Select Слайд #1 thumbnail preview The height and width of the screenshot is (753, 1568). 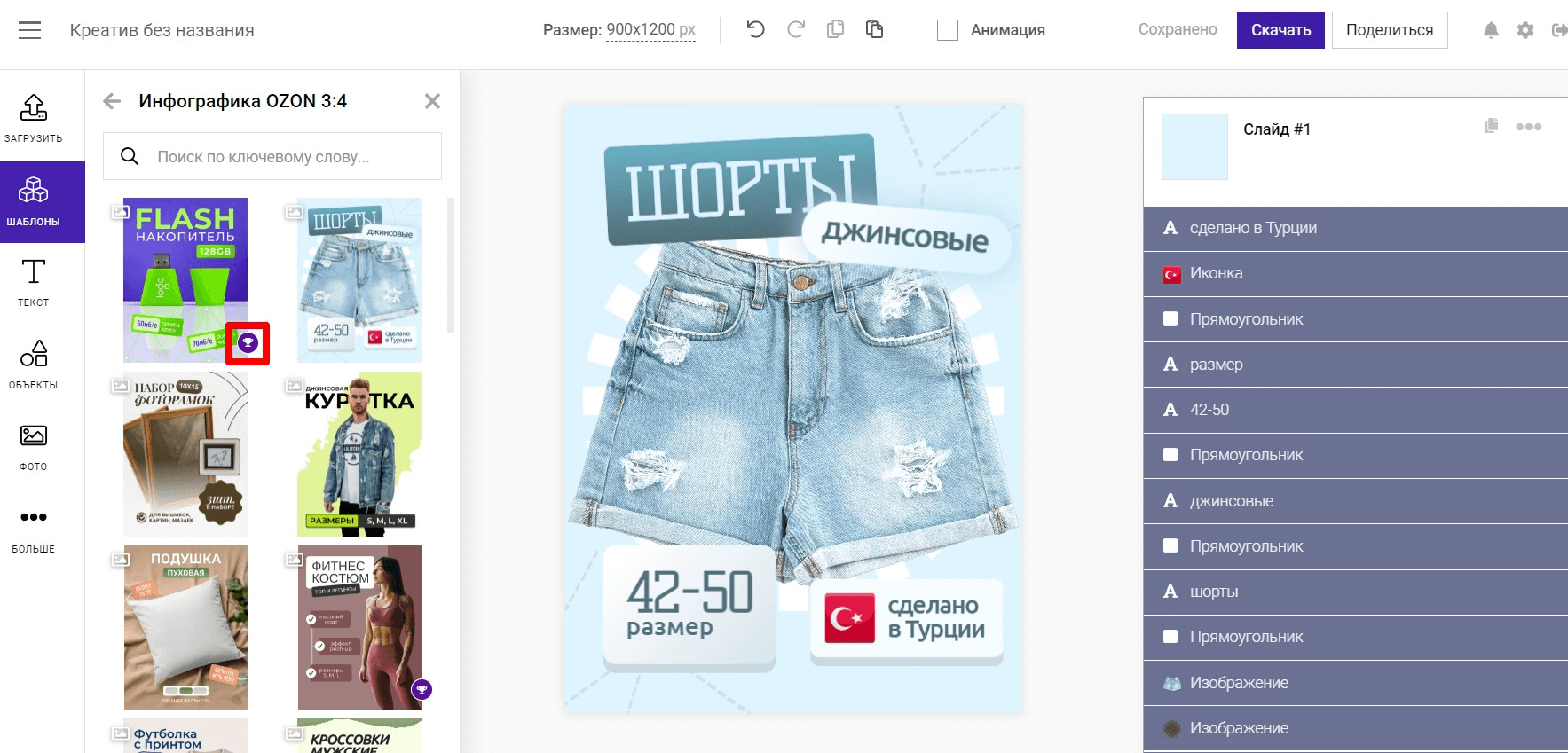[1194, 146]
